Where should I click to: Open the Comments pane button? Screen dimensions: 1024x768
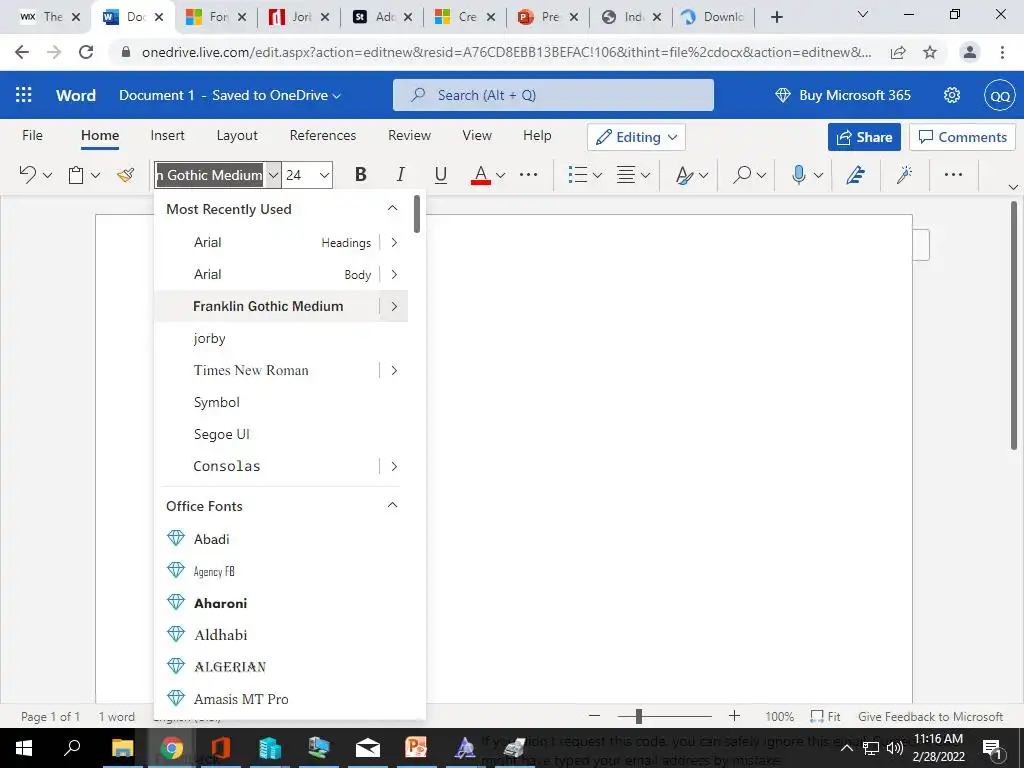pyautogui.click(x=962, y=137)
